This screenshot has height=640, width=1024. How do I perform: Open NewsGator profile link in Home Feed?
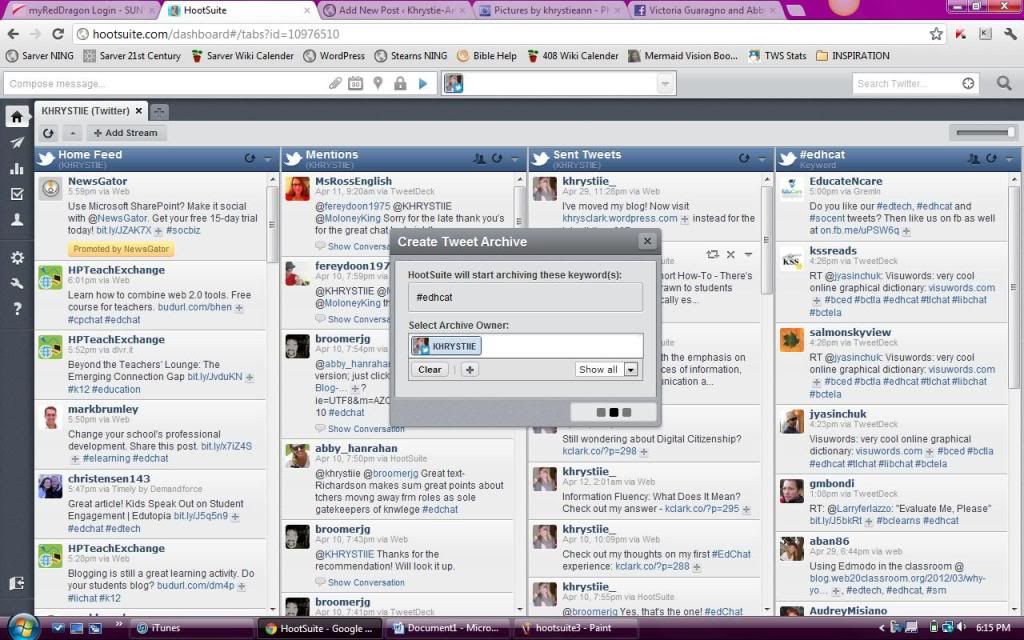click(x=97, y=182)
